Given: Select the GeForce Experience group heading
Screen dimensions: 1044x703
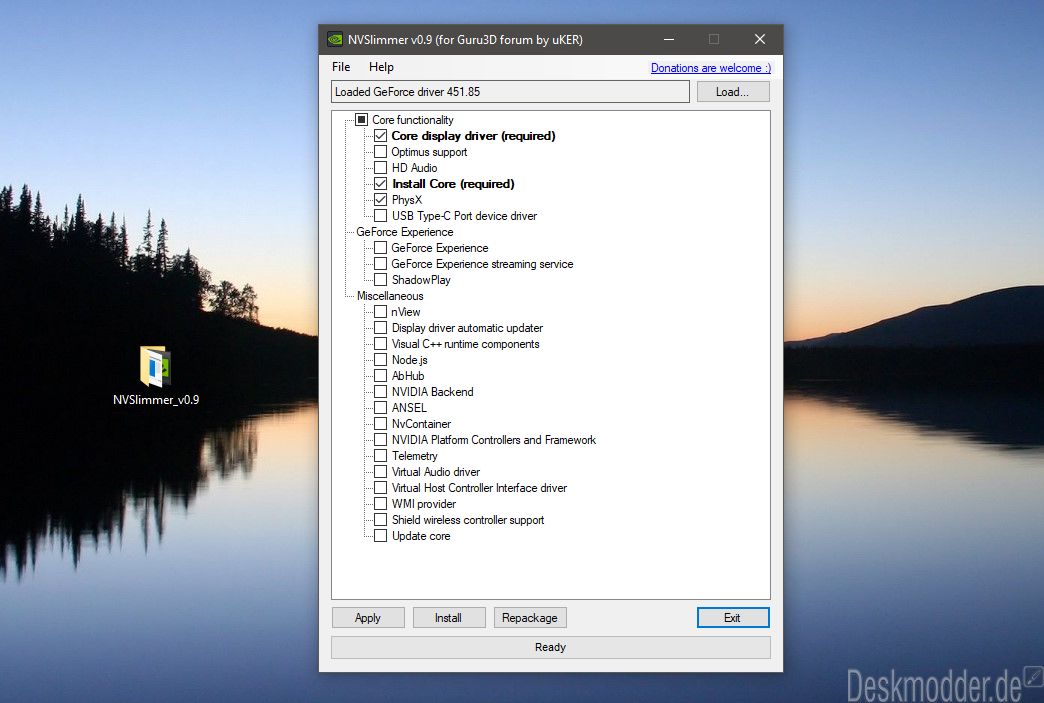Looking at the screenshot, I should pyautogui.click(x=405, y=232).
